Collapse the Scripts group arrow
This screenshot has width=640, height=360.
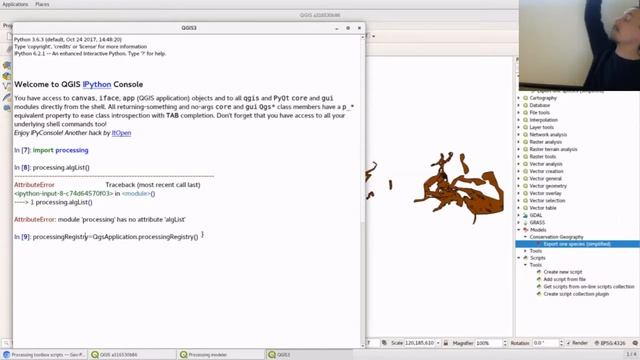[x=519, y=258]
